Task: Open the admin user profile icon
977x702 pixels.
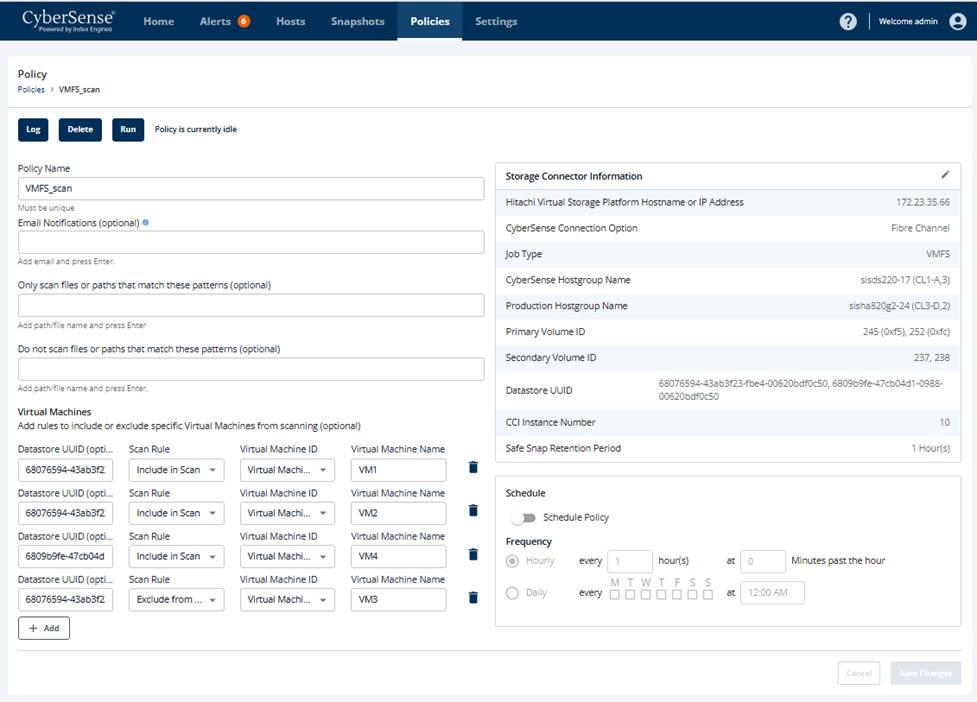Action: (x=958, y=22)
